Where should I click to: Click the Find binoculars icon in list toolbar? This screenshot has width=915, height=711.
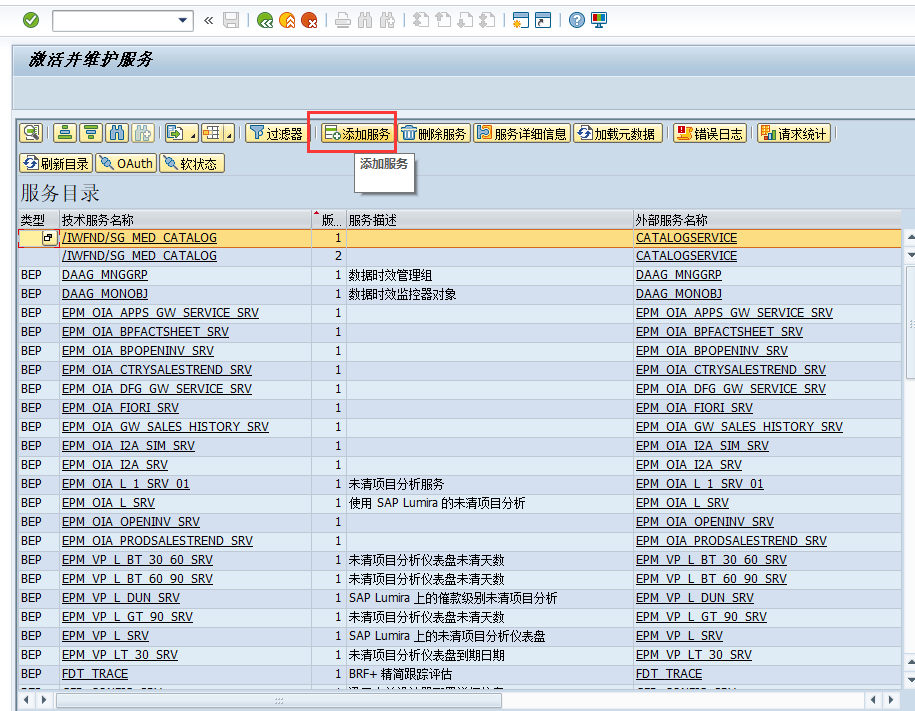(x=117, y=133)
